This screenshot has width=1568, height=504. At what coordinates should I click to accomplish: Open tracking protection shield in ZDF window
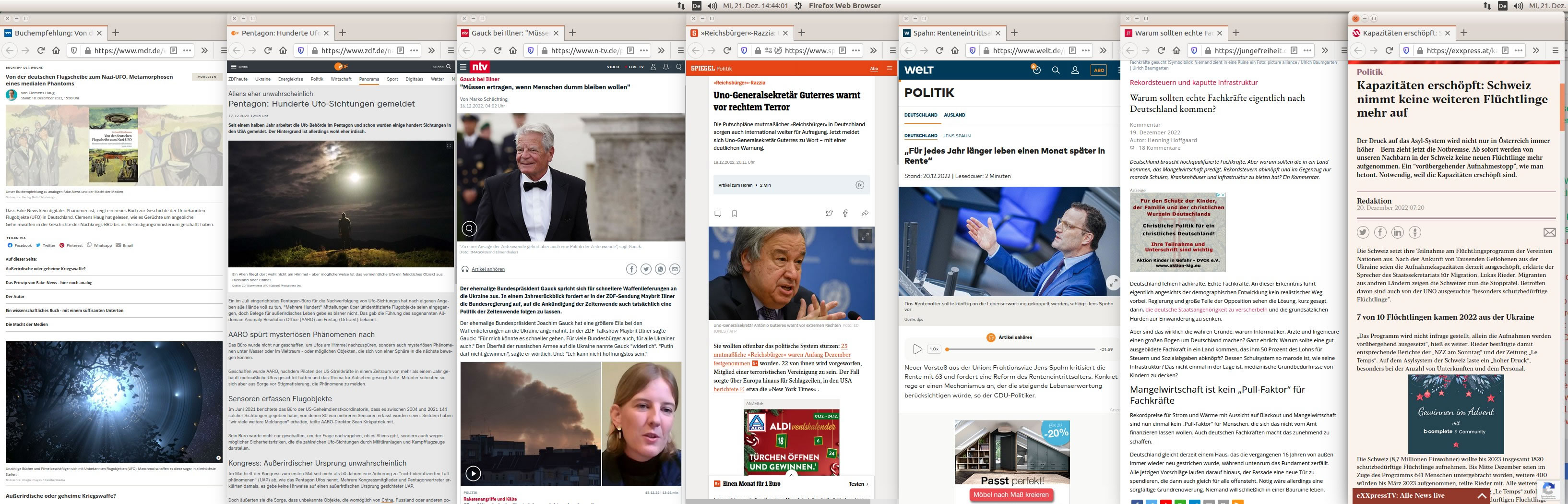(x=300, y=50)
